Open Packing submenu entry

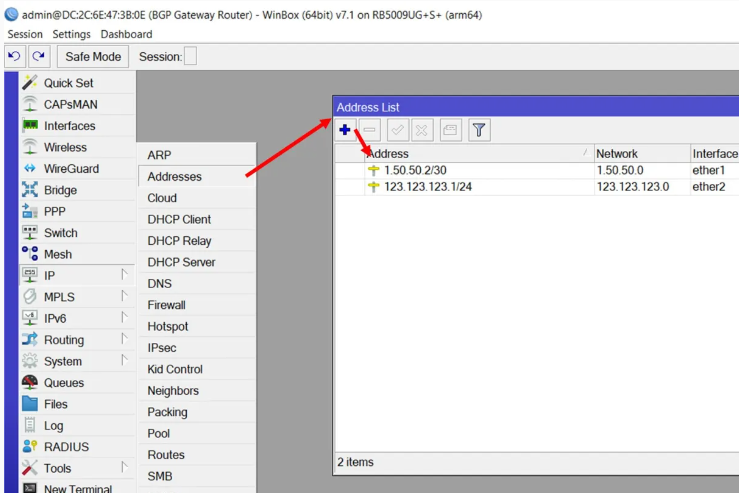(x=197, y=412)
